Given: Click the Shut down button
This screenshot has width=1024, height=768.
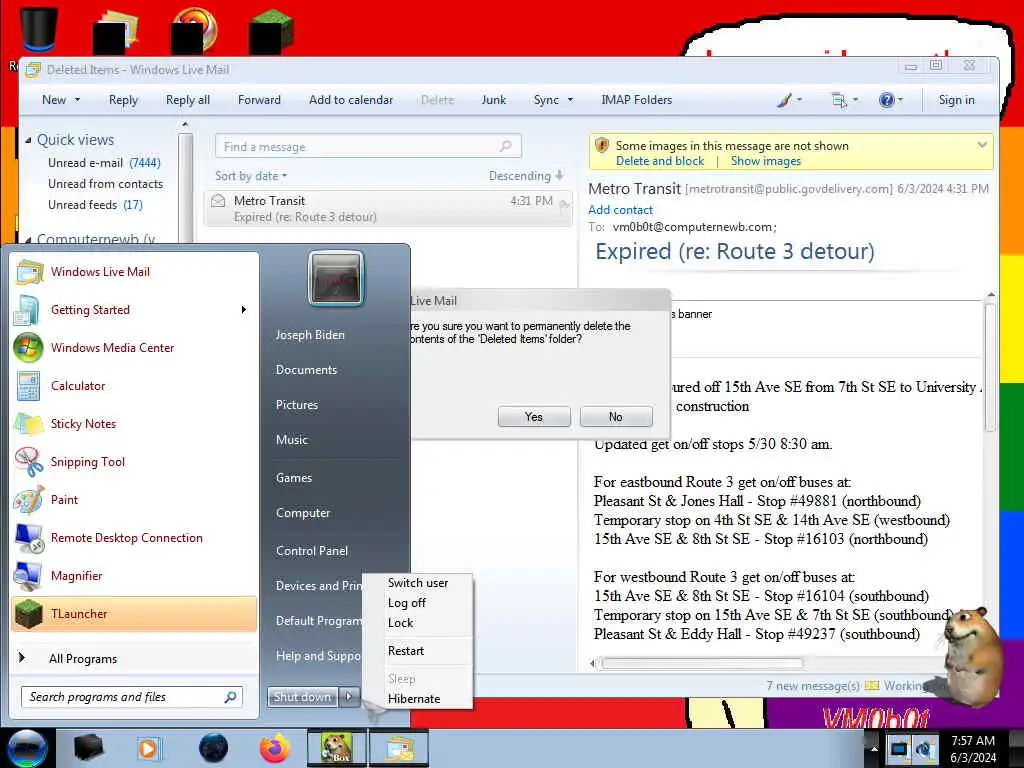Looking at the screenshot, I should (x=302, y=697).
